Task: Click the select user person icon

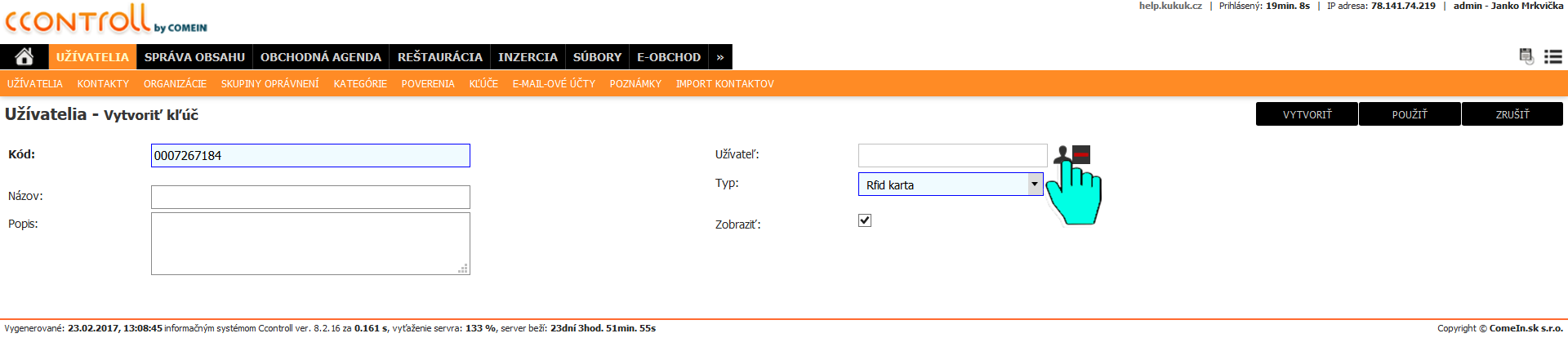Action: (1062, 153)
